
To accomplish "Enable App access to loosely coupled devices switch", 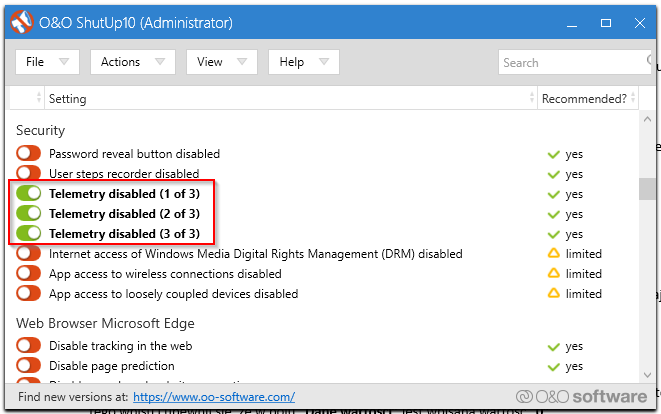I will (29, 293).
